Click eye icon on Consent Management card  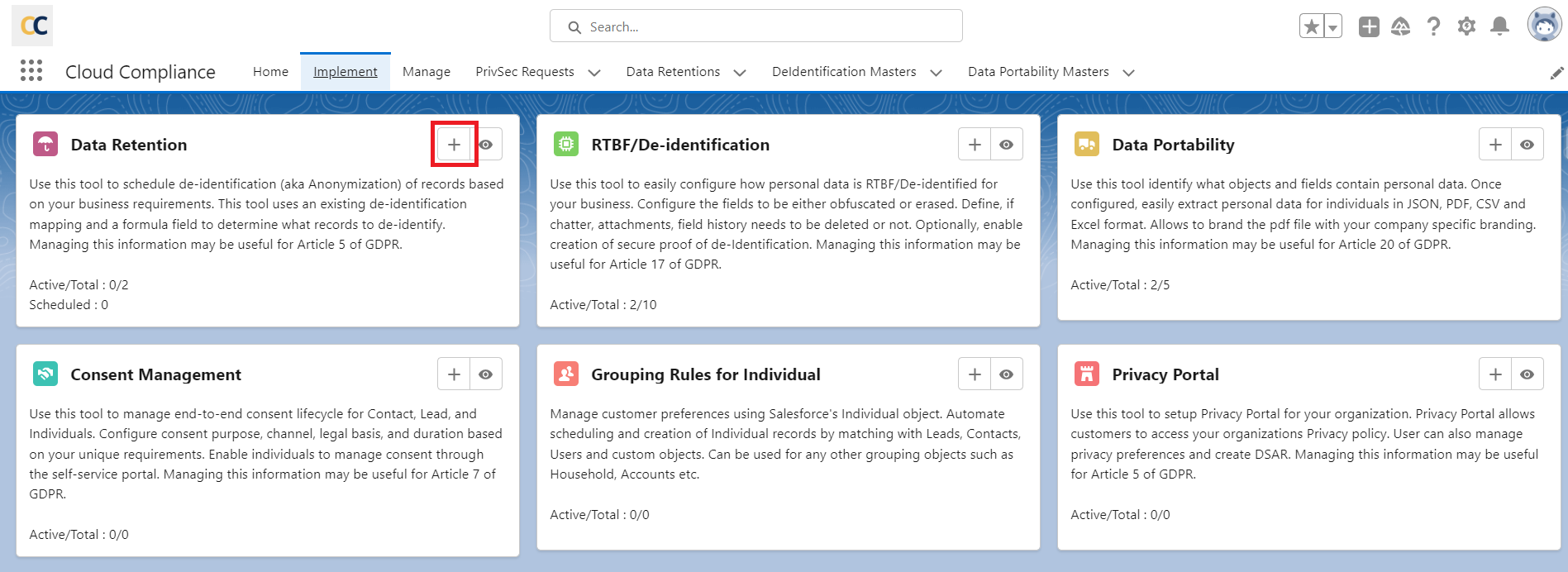tap(486, 374)
